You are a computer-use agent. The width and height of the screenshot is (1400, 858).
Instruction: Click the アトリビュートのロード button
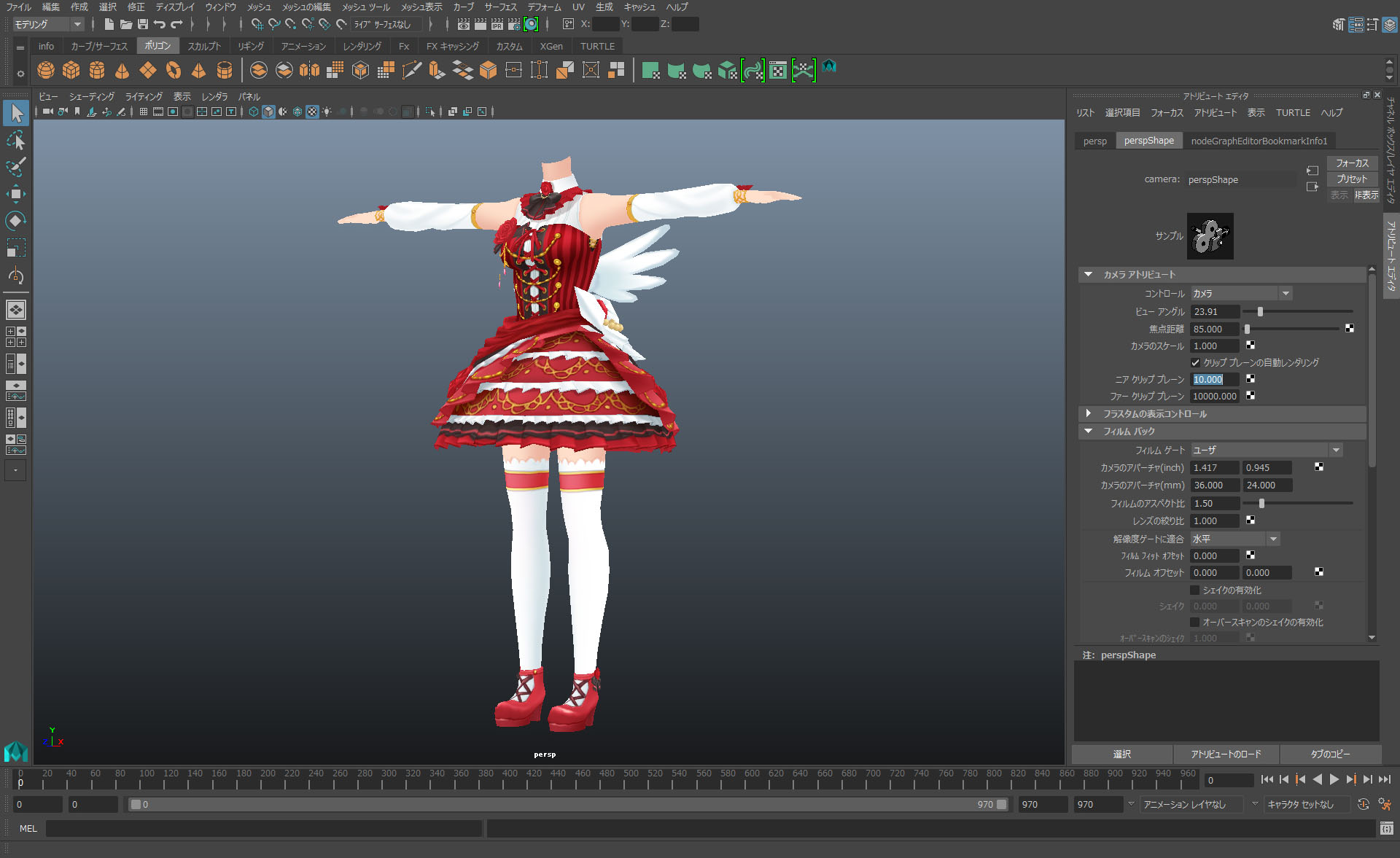[1226, 754]
